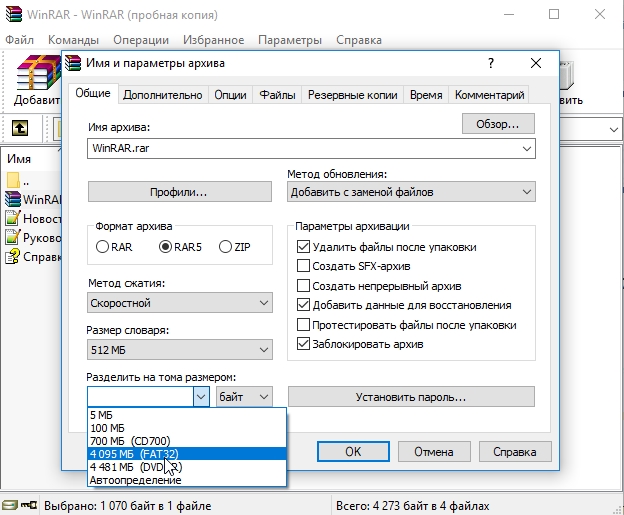Expand the archive name history dropdown
This screenshot has width=624, height=515.
[526, 149]
